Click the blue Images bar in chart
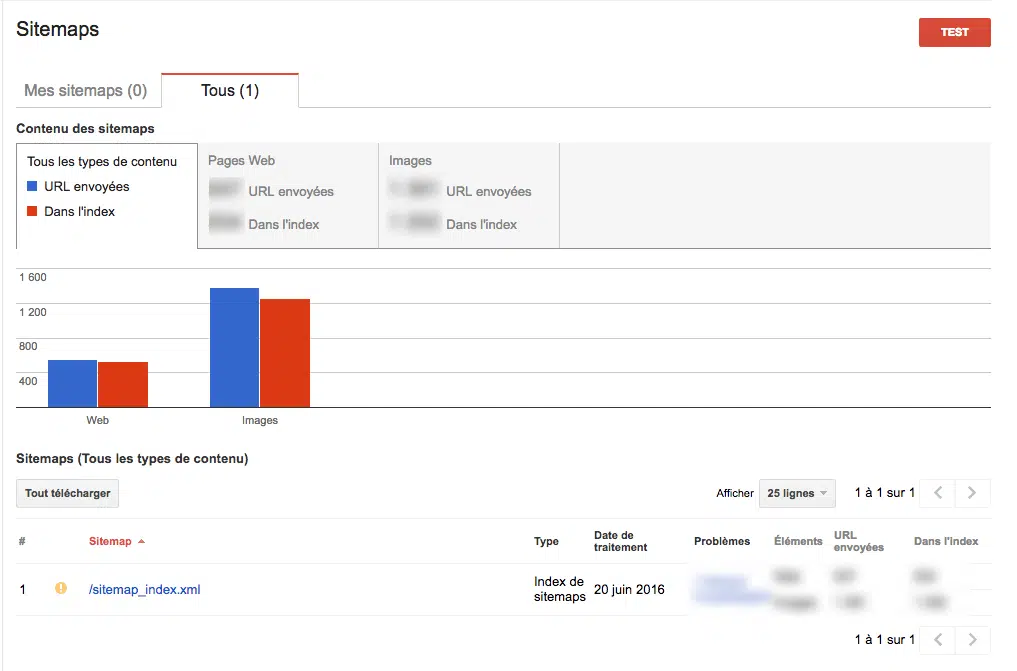The image size is (1017, 671). click(234, 347)
